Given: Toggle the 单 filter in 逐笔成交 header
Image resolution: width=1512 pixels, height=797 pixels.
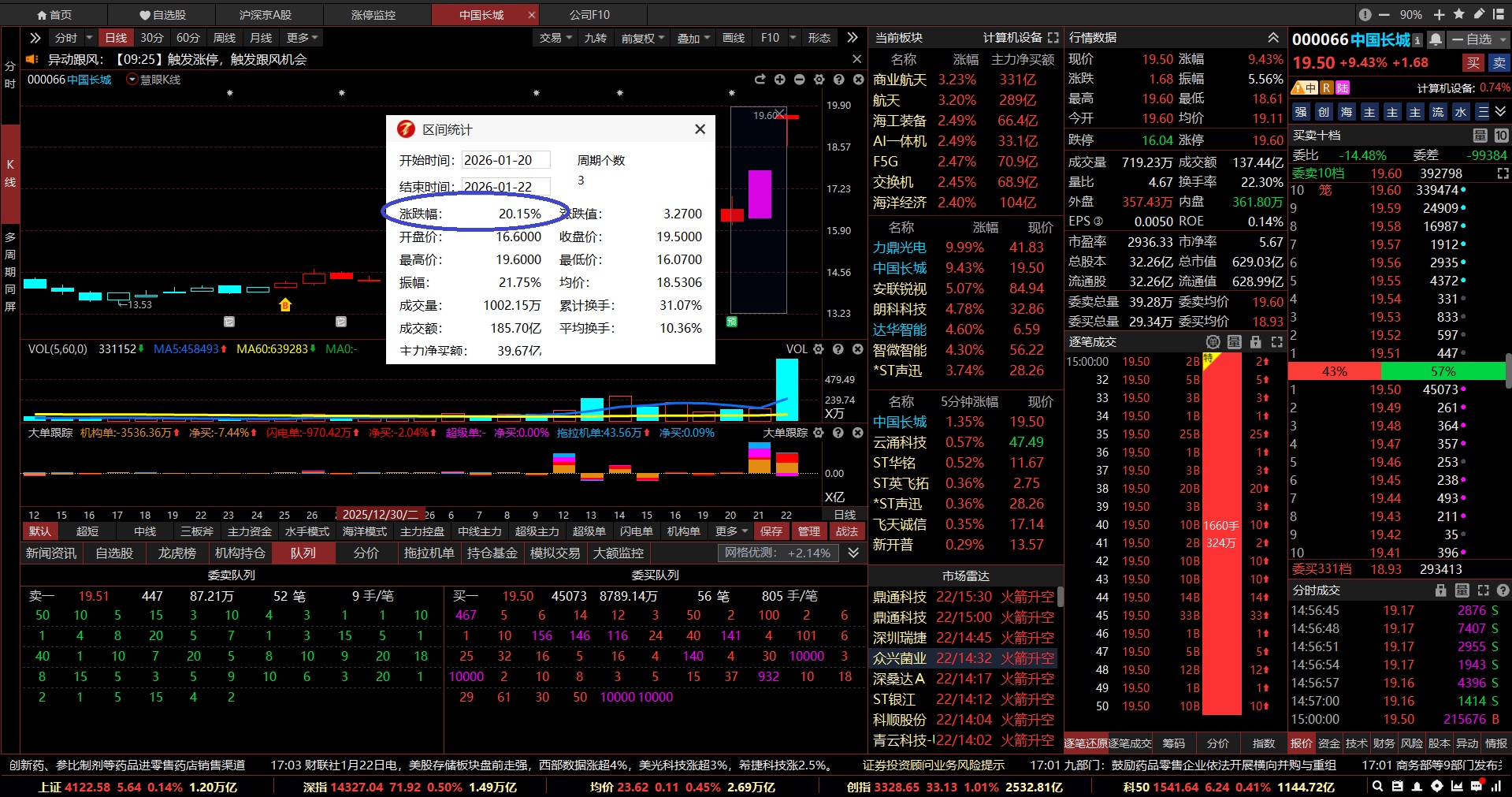Looking at the screenshot, I should [x=1213, y=342].
